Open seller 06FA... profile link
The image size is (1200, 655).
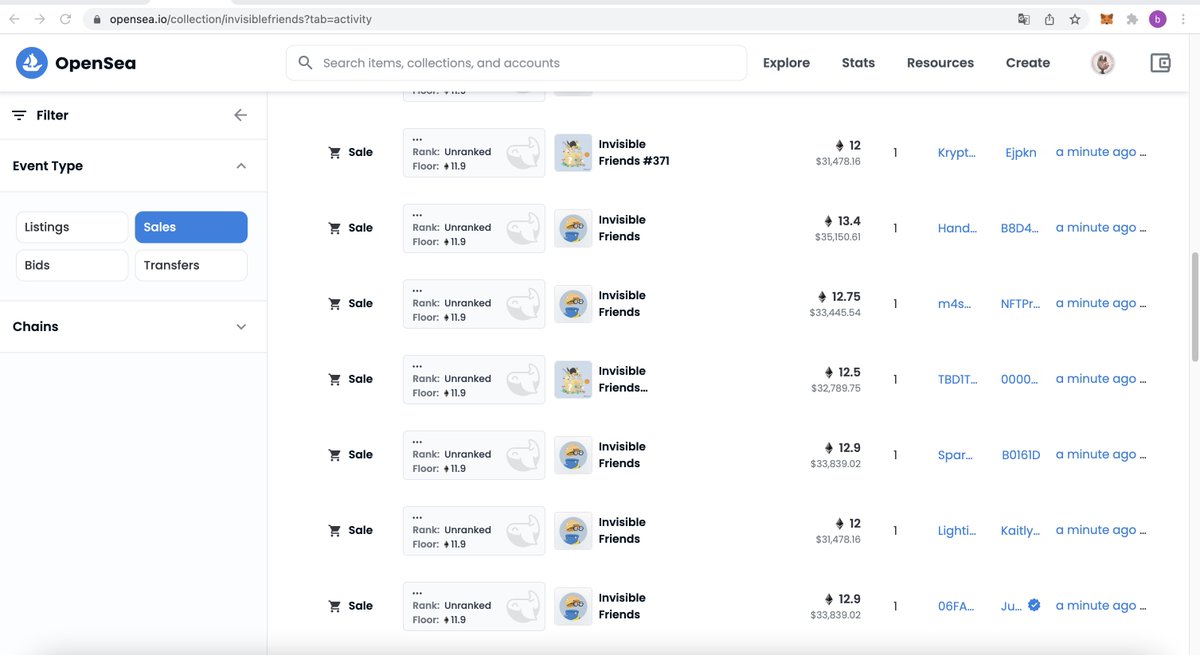(x=956, y=605)
